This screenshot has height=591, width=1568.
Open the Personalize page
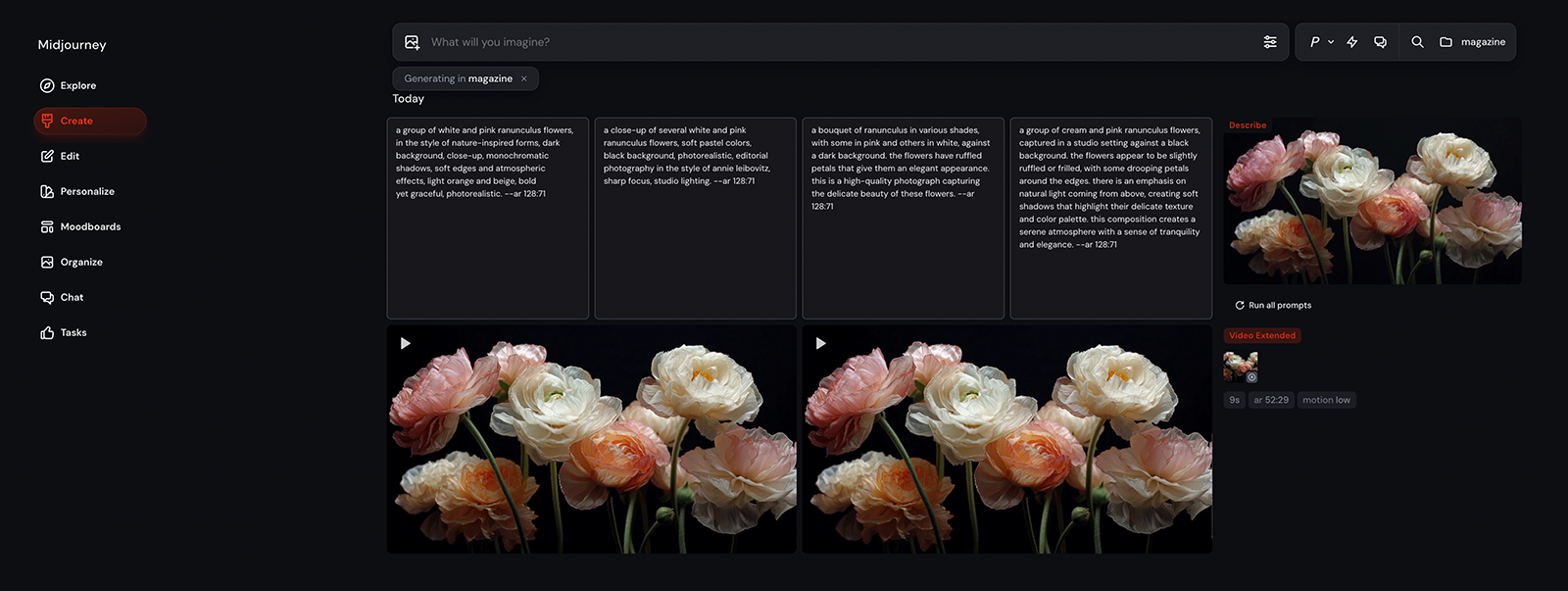click(86, 191)
